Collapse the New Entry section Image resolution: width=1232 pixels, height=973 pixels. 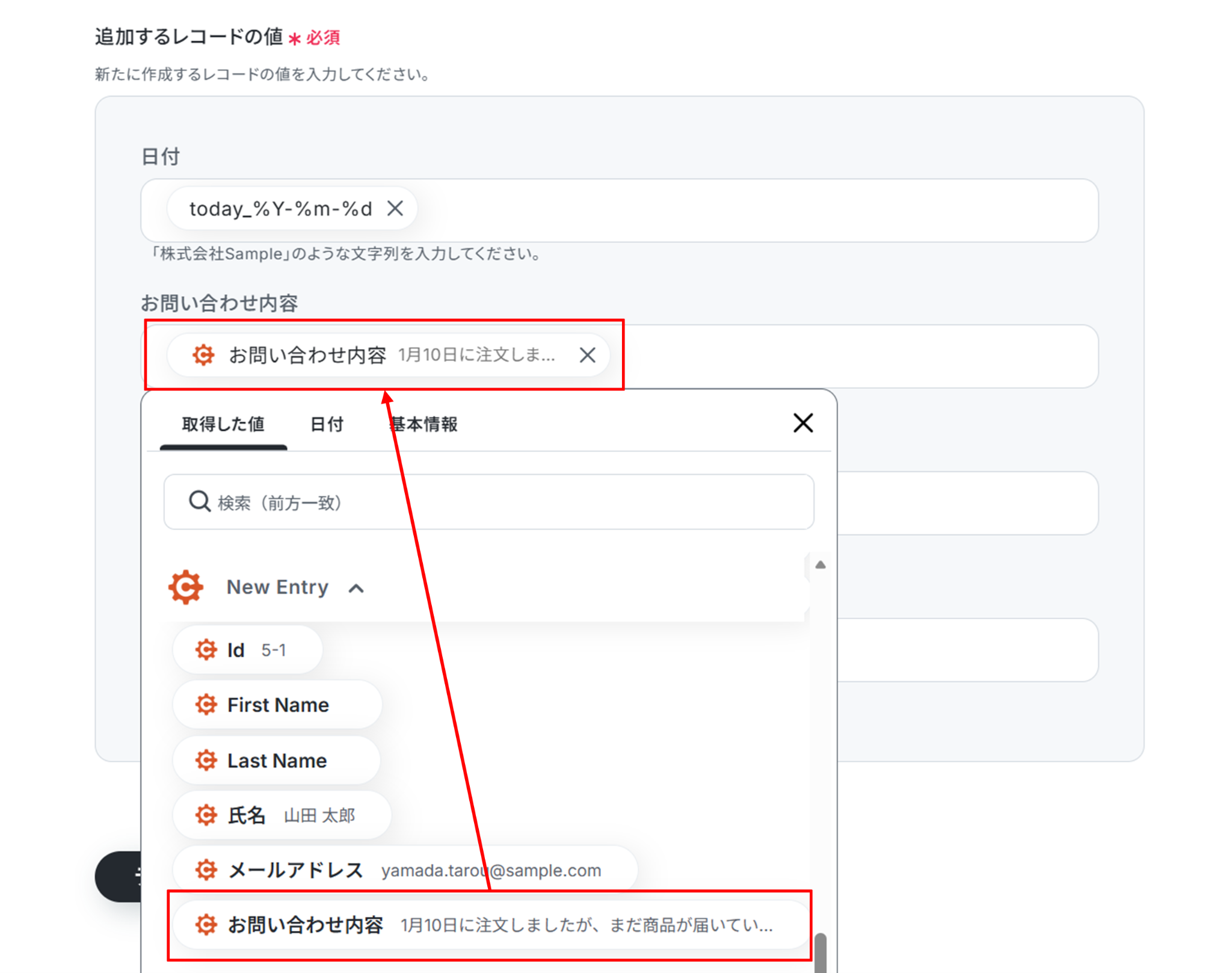click(356, 588)
